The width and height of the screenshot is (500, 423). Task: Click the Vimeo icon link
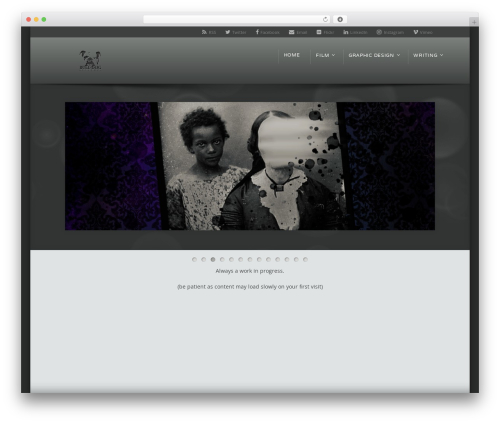[x=416, y=32]
